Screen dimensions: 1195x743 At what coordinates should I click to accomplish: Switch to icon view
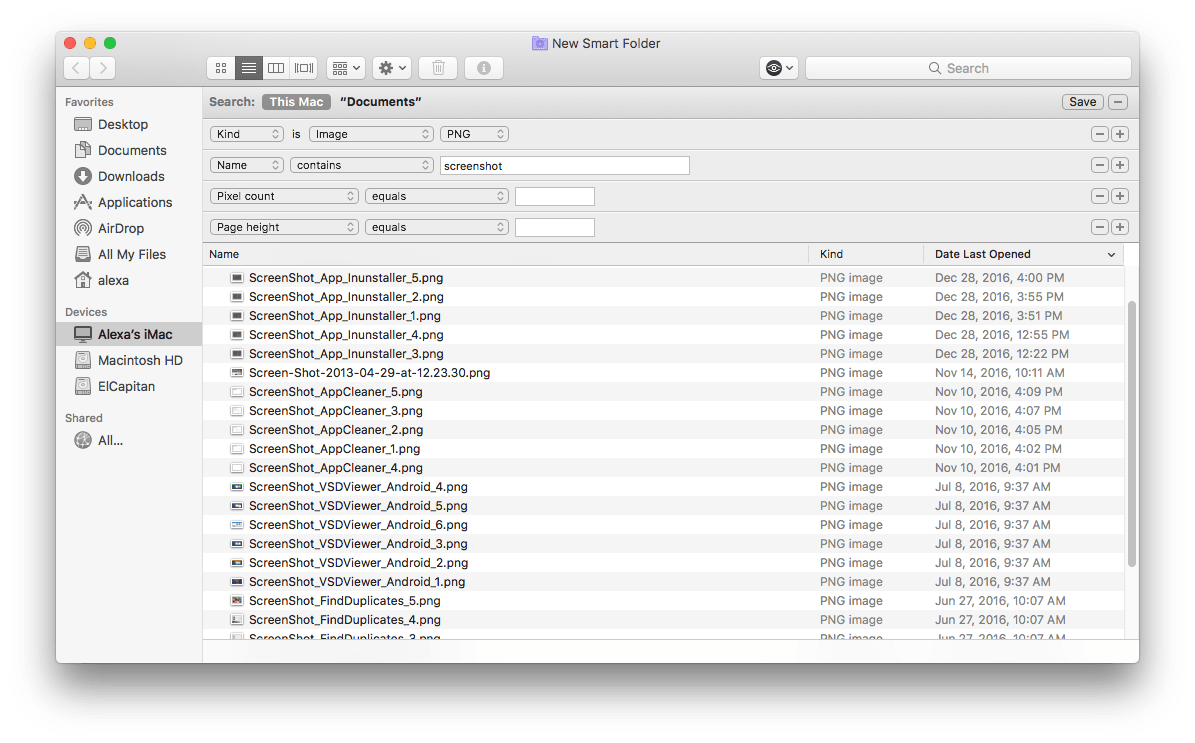[x=220, y=67]
